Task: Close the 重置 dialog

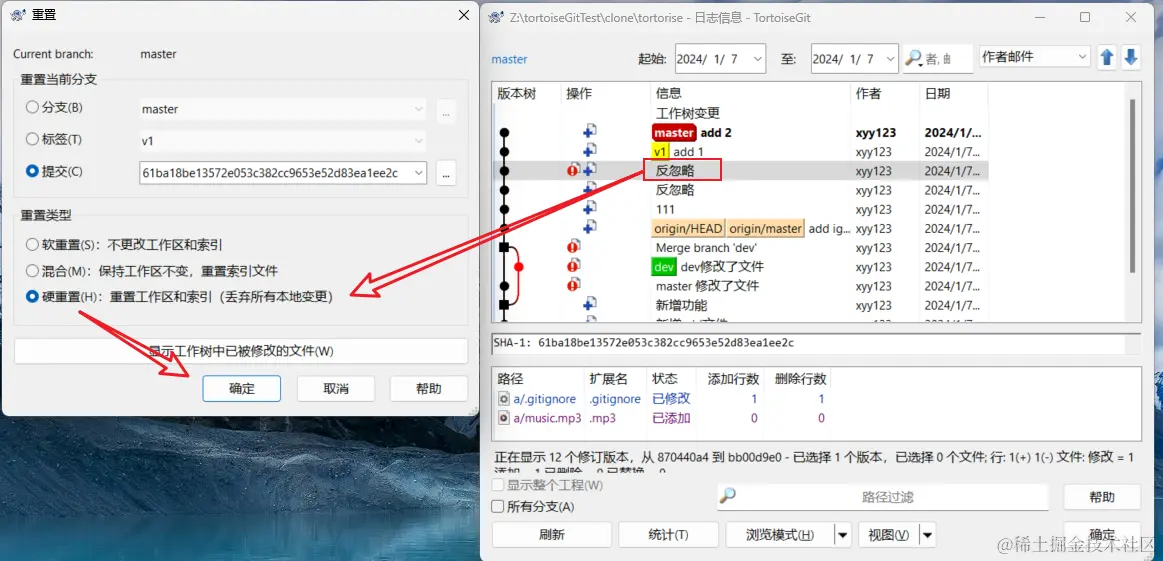Action: click(x=464, y=15)
